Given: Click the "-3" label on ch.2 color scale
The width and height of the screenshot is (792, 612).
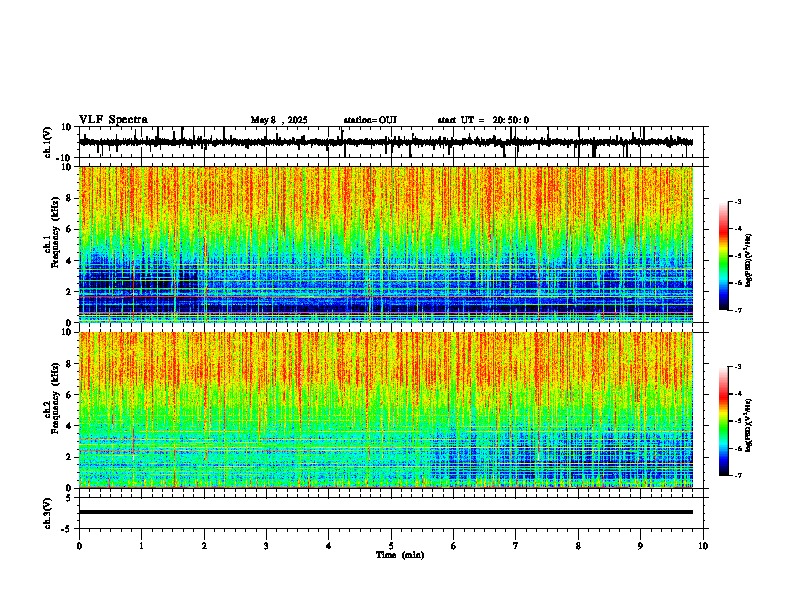Looking at the screenshot, I should click(737, 367).
